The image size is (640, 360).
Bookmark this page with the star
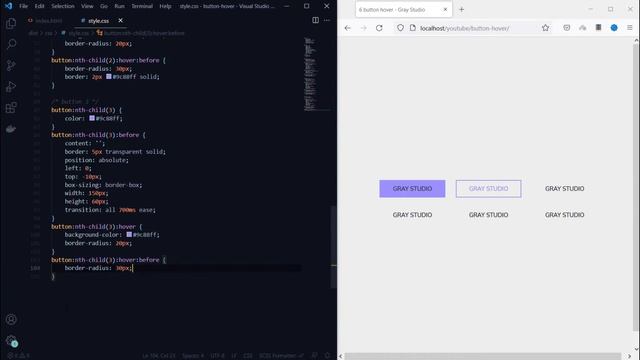pyautogui.click(x=545, y=28)
